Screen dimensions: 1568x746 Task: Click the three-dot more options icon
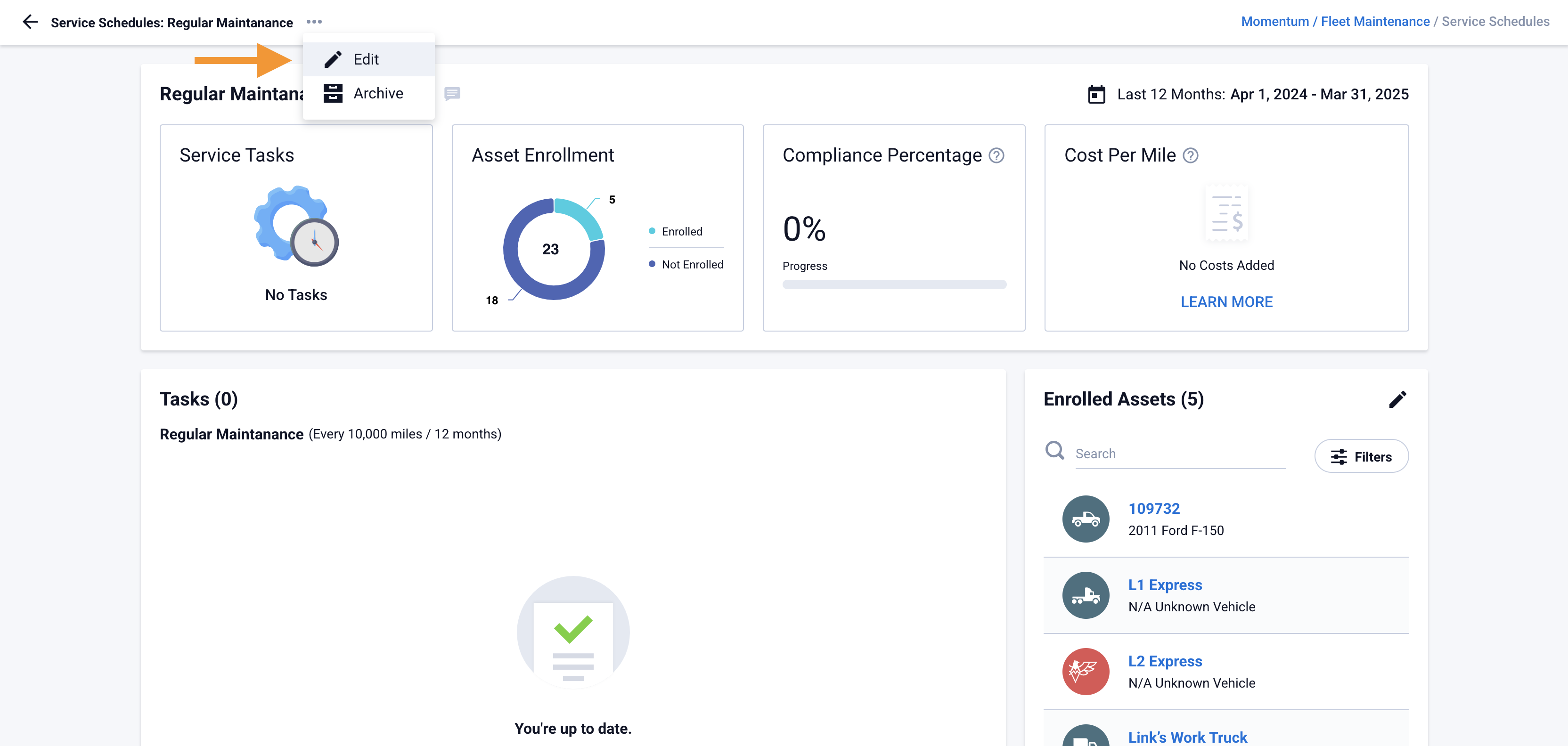point(314,22)
